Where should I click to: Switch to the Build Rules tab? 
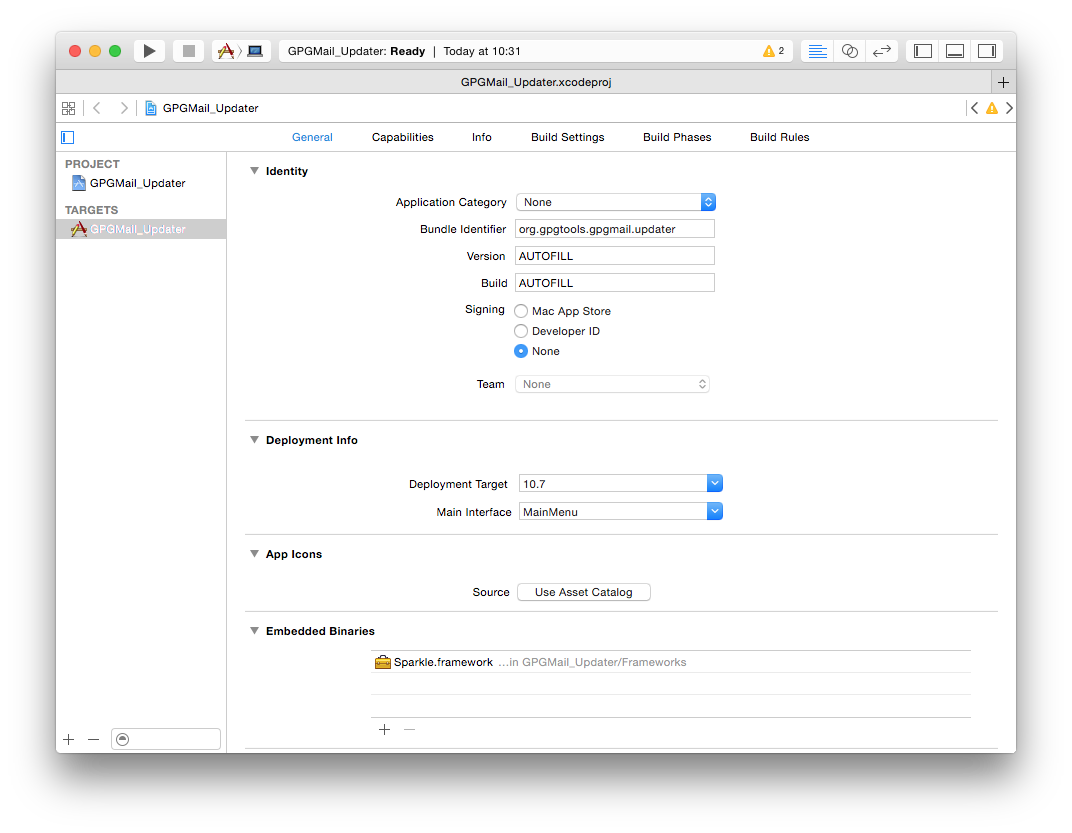[x=779, y=137]
